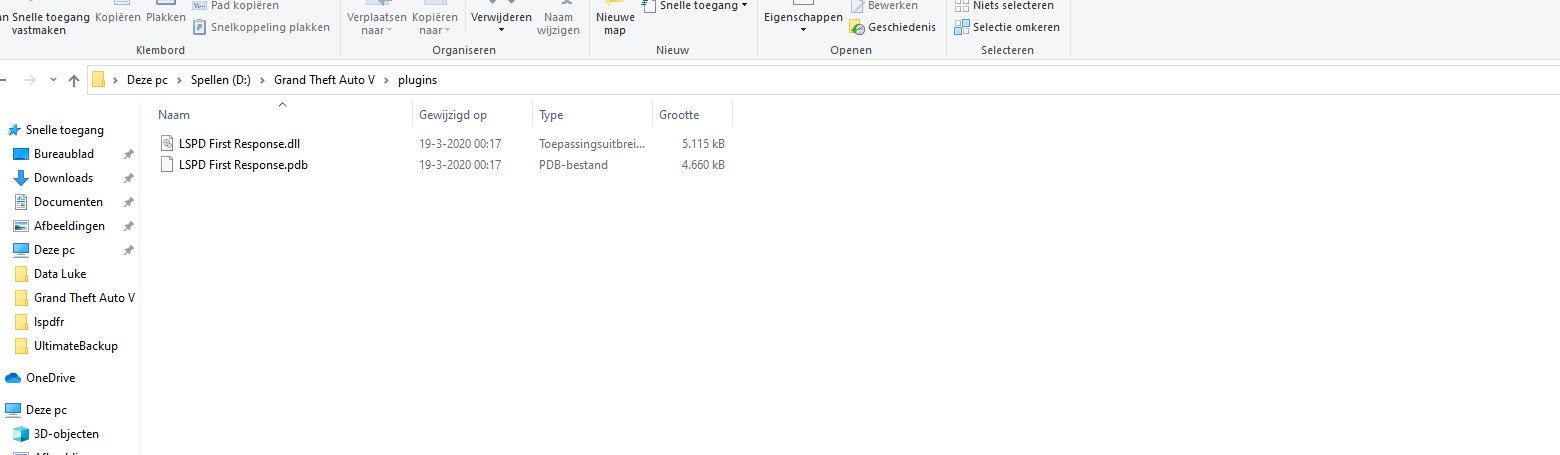Open UltimateBackup folder in navigation pane
1560x455 pixels.
(75, 346)
